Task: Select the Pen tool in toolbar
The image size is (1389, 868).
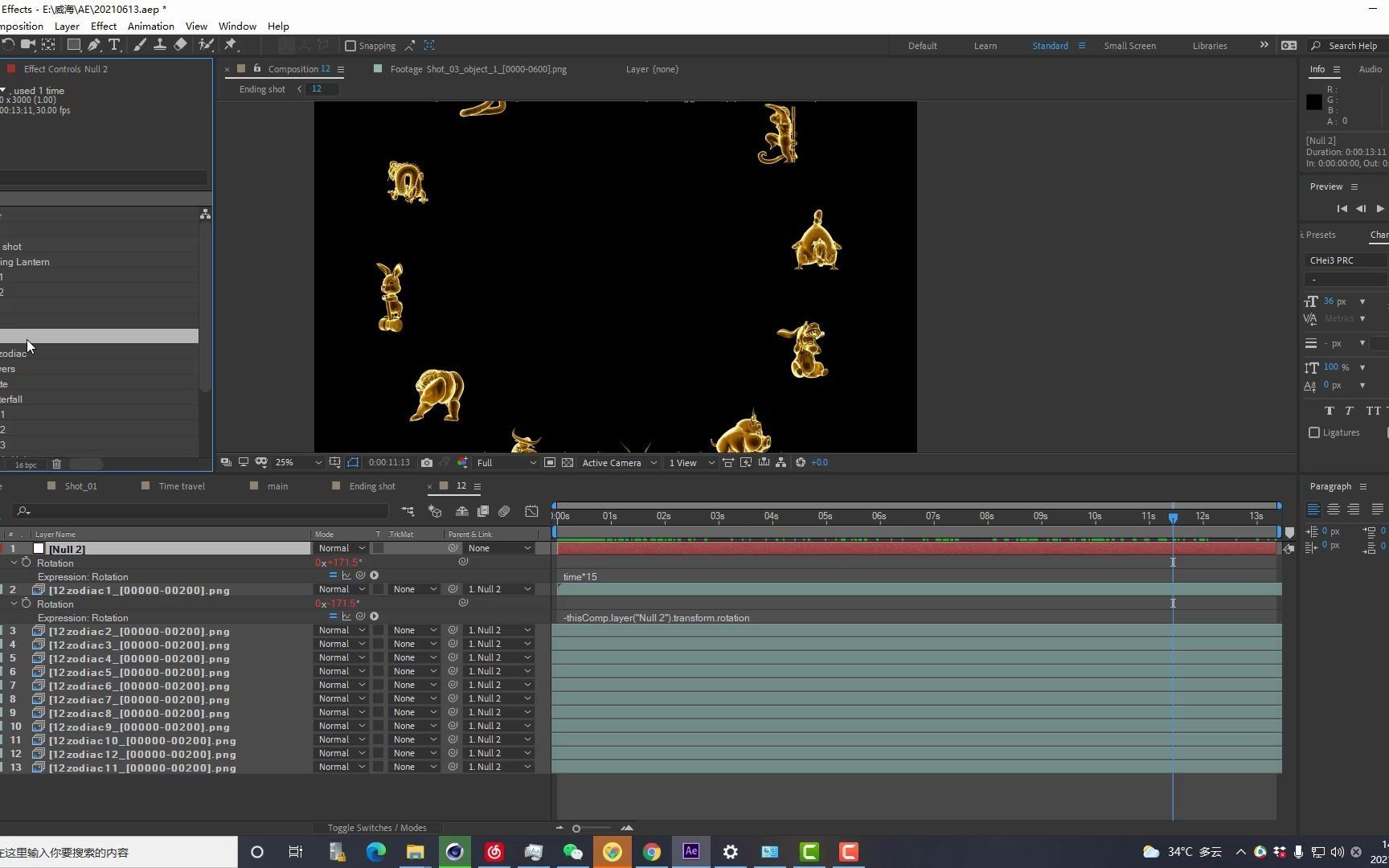Action: click(94, 45)
